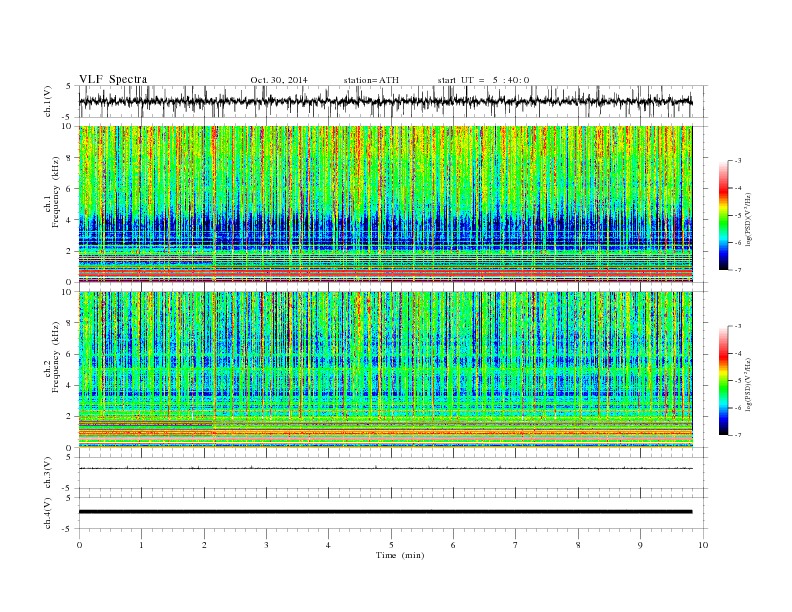Click the '2' kHz tick on ch.2 spectrogram
Viewport: 792px width, 612px height.
pos(70,417)
